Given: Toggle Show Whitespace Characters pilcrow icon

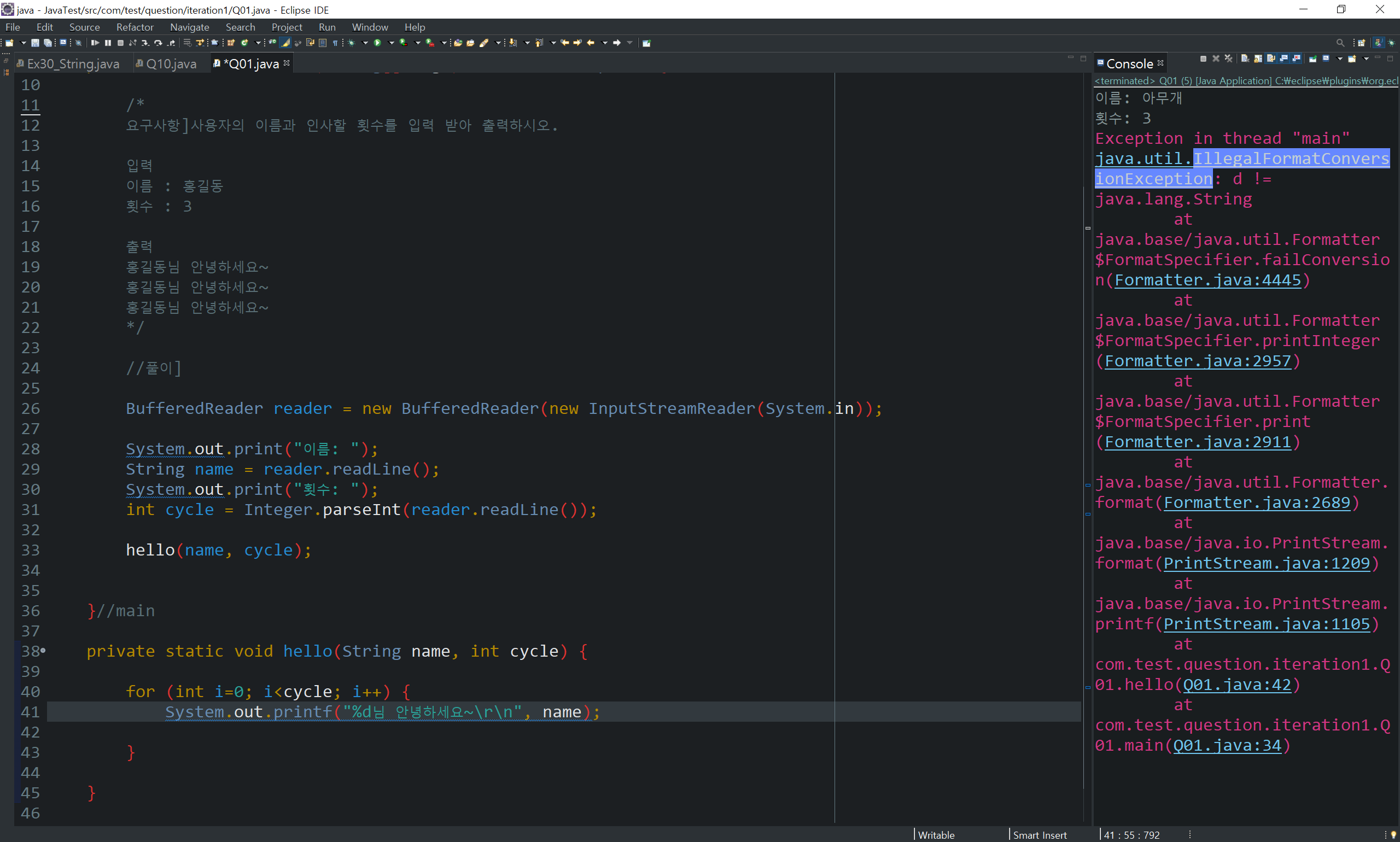Looking at the screenshot, I should click(335, 43).
